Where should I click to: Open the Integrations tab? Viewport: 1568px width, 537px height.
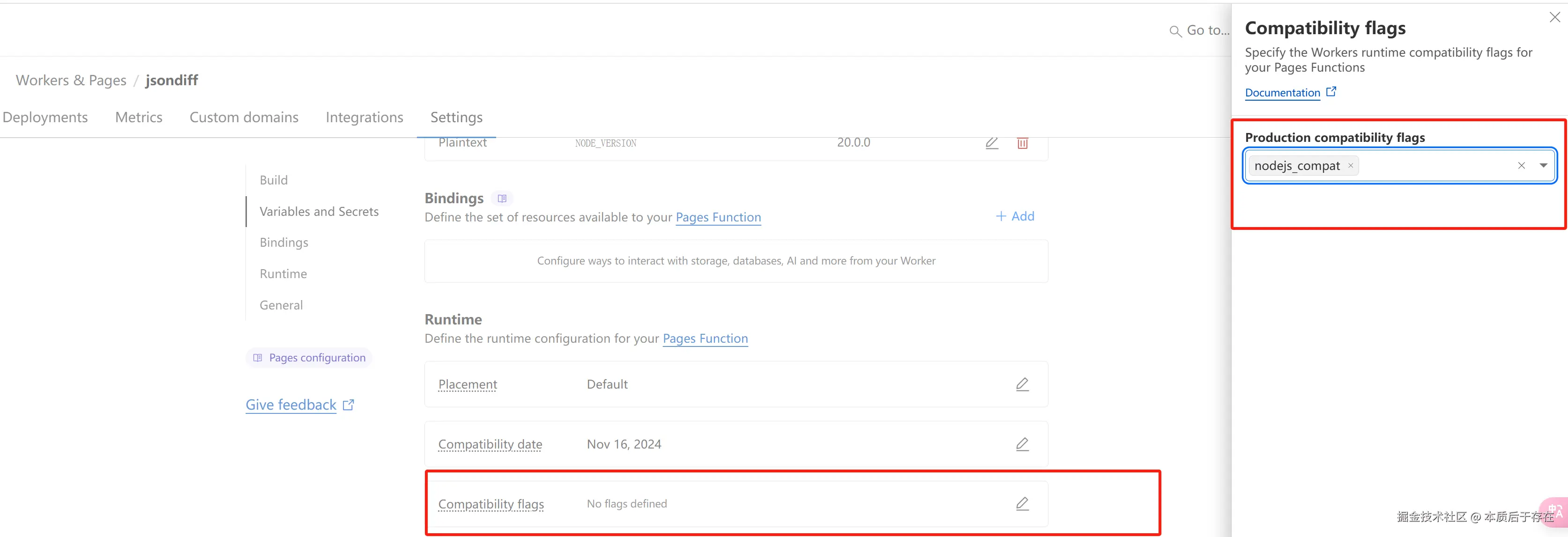coord(364,118)
